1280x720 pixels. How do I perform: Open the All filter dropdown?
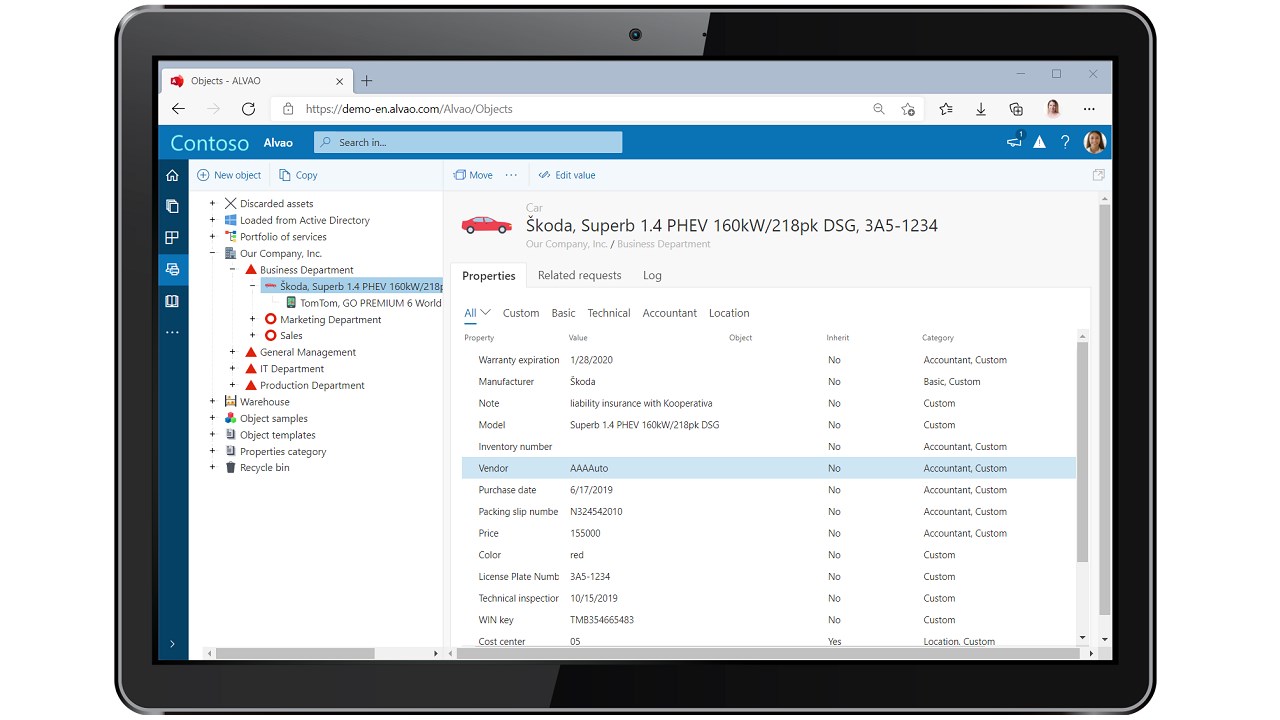[477, 313]
